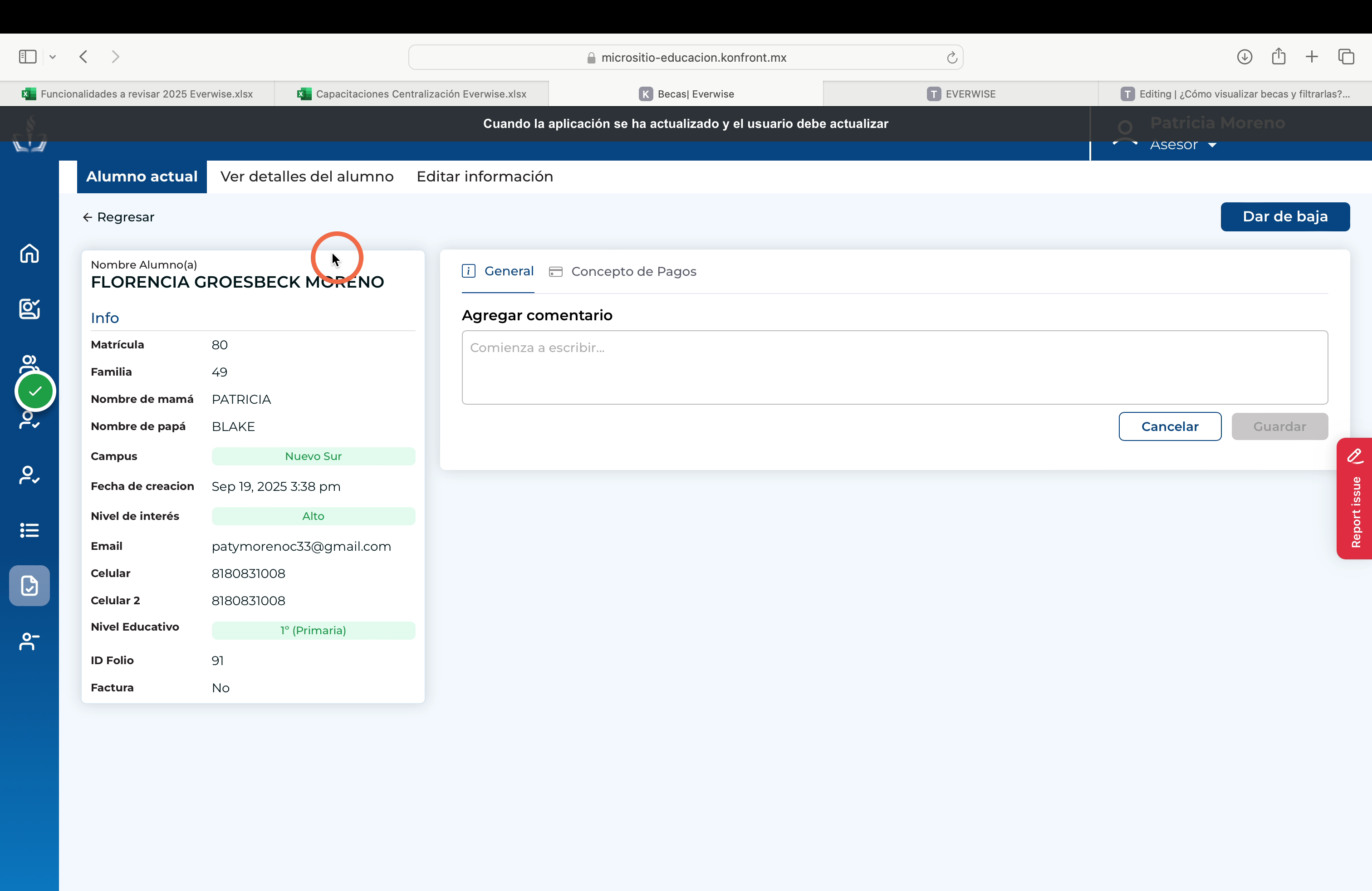Open a new Safari tab
The height and width of the screenshot is (891, 1372).
[1312, 56]
